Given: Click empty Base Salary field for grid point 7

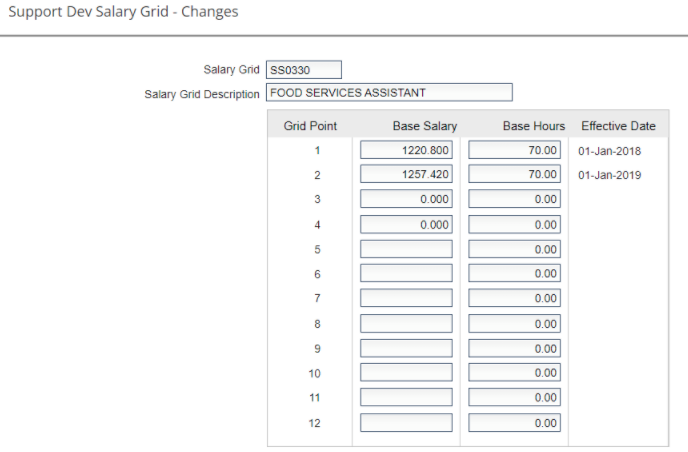Looking at the screenshot, I should (x=406, y=299).
